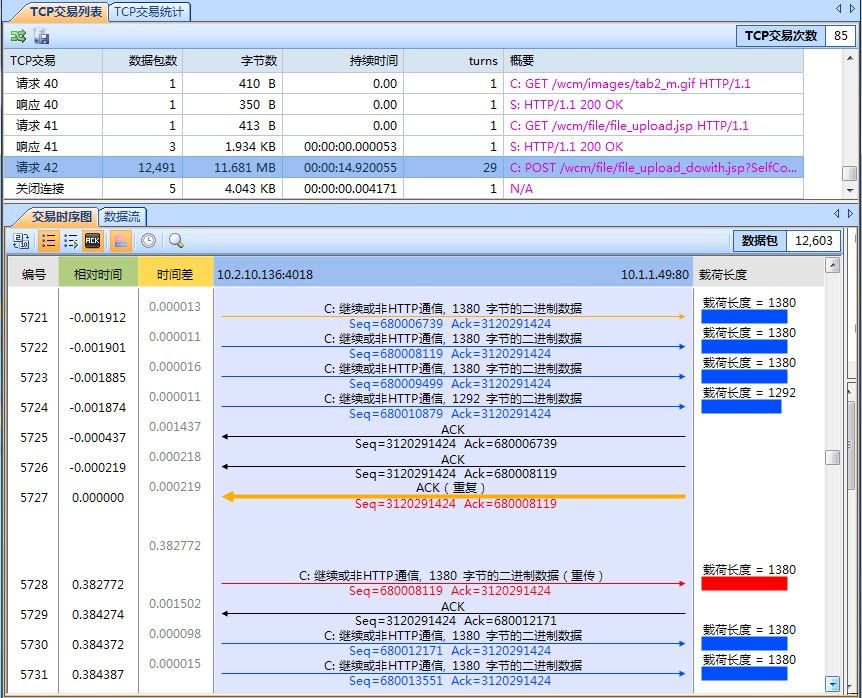Toggle the payload color bar icon
Viewport: 862px width, 698px height.
(118, 240)
